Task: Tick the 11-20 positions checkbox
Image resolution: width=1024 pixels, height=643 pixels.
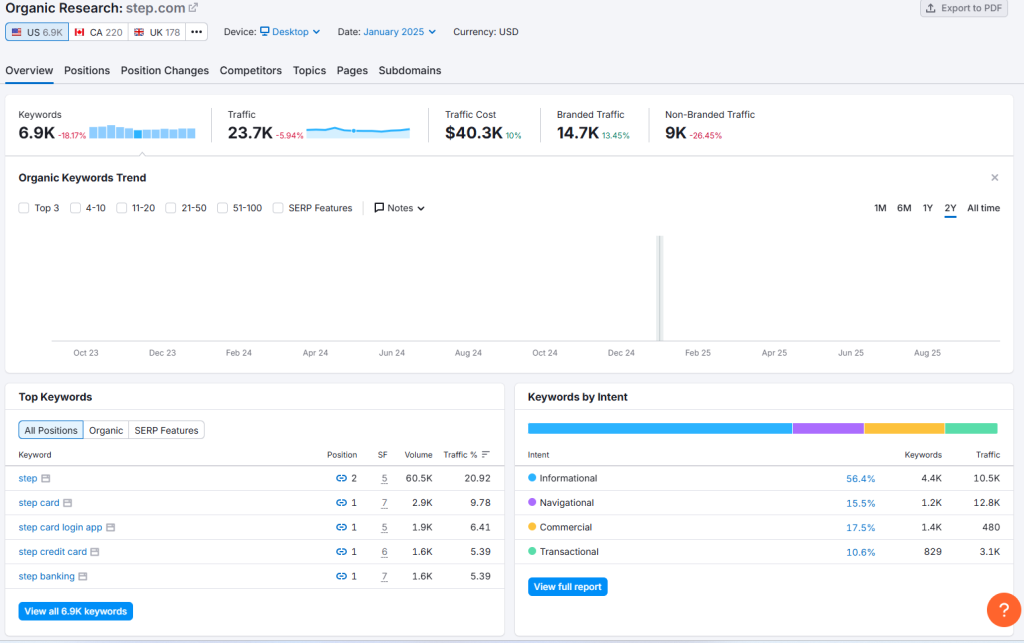Action: (122, 208)
